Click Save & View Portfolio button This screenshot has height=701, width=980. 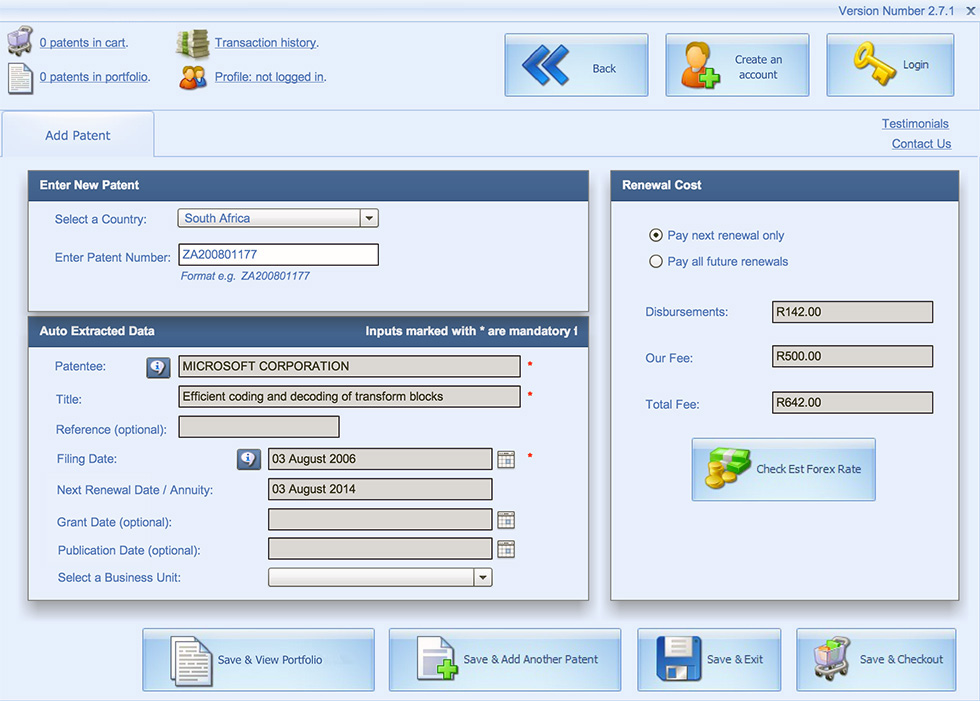point(259,660)
